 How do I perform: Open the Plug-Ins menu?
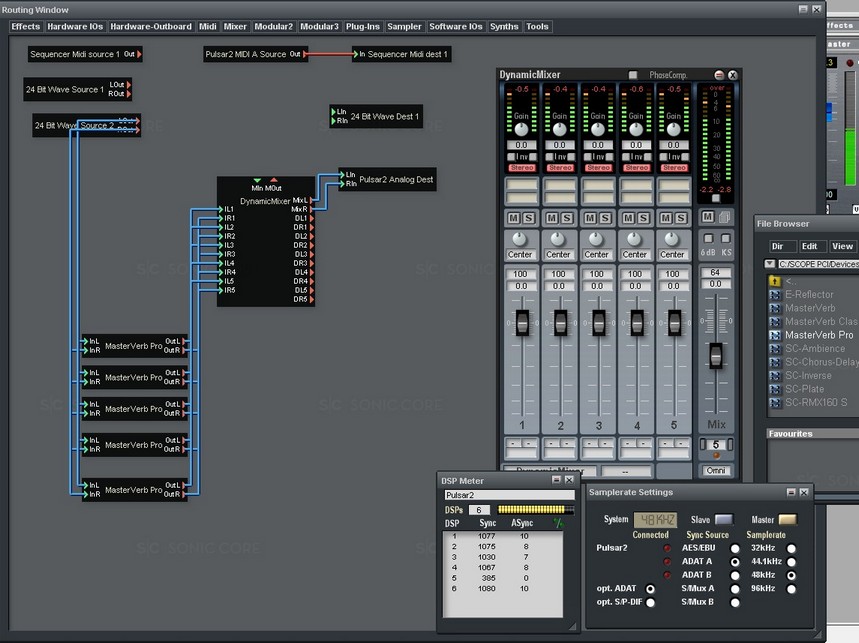click(363, 26)
